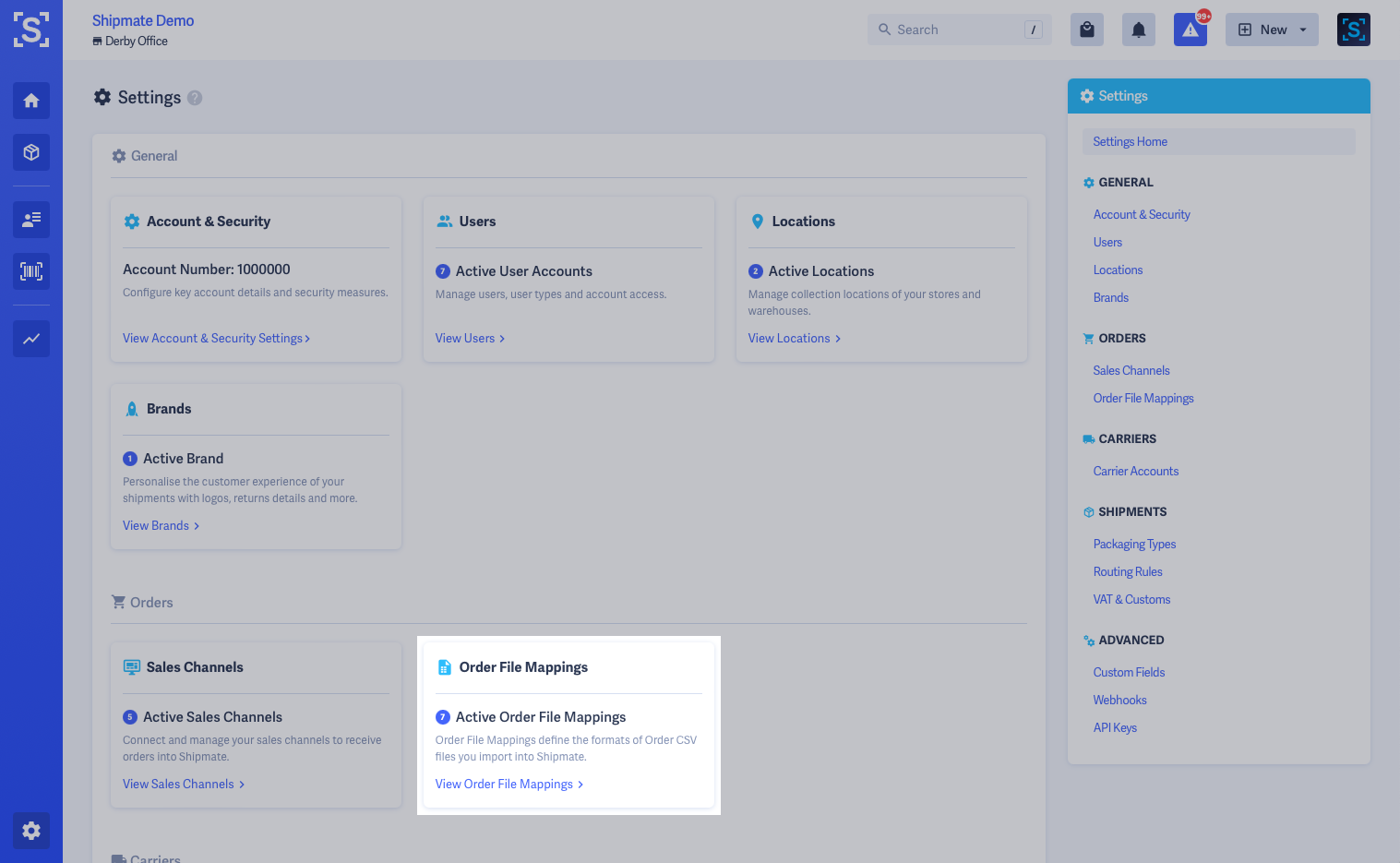Click the Derby Office location label

click(137, 42)
